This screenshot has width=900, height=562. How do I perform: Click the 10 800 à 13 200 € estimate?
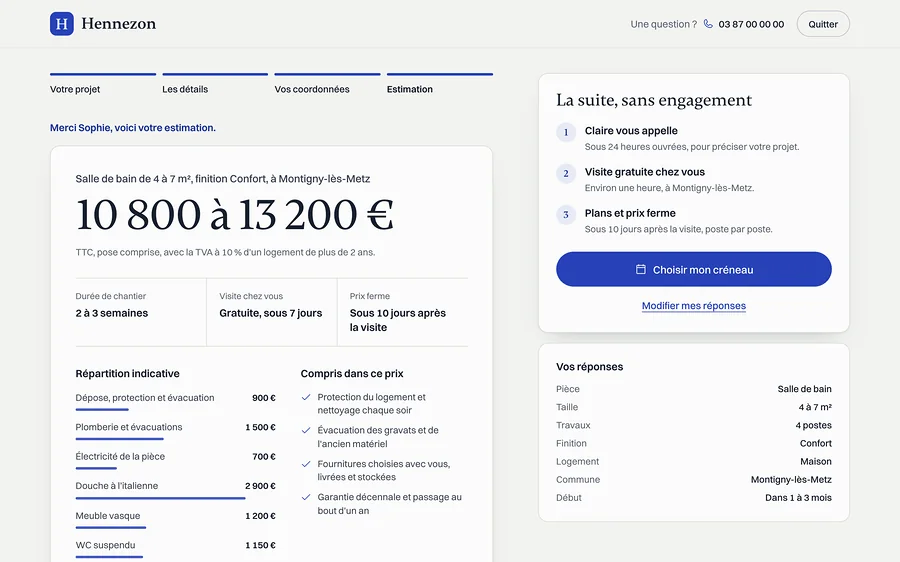[x=235, y=215]
